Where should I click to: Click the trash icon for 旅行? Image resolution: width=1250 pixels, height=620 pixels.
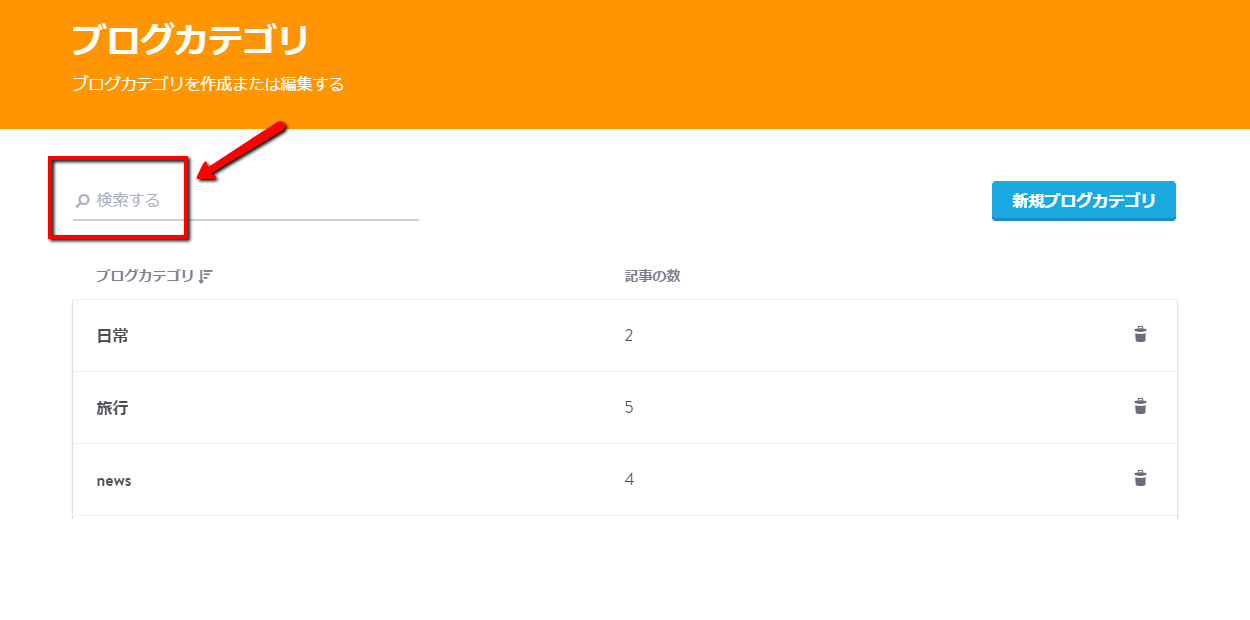tap(1140, 407)
